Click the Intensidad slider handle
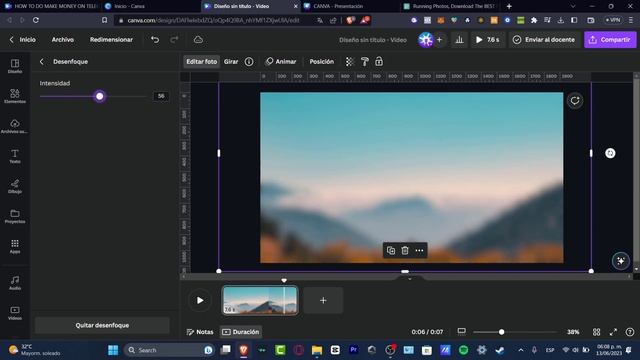 100,96
